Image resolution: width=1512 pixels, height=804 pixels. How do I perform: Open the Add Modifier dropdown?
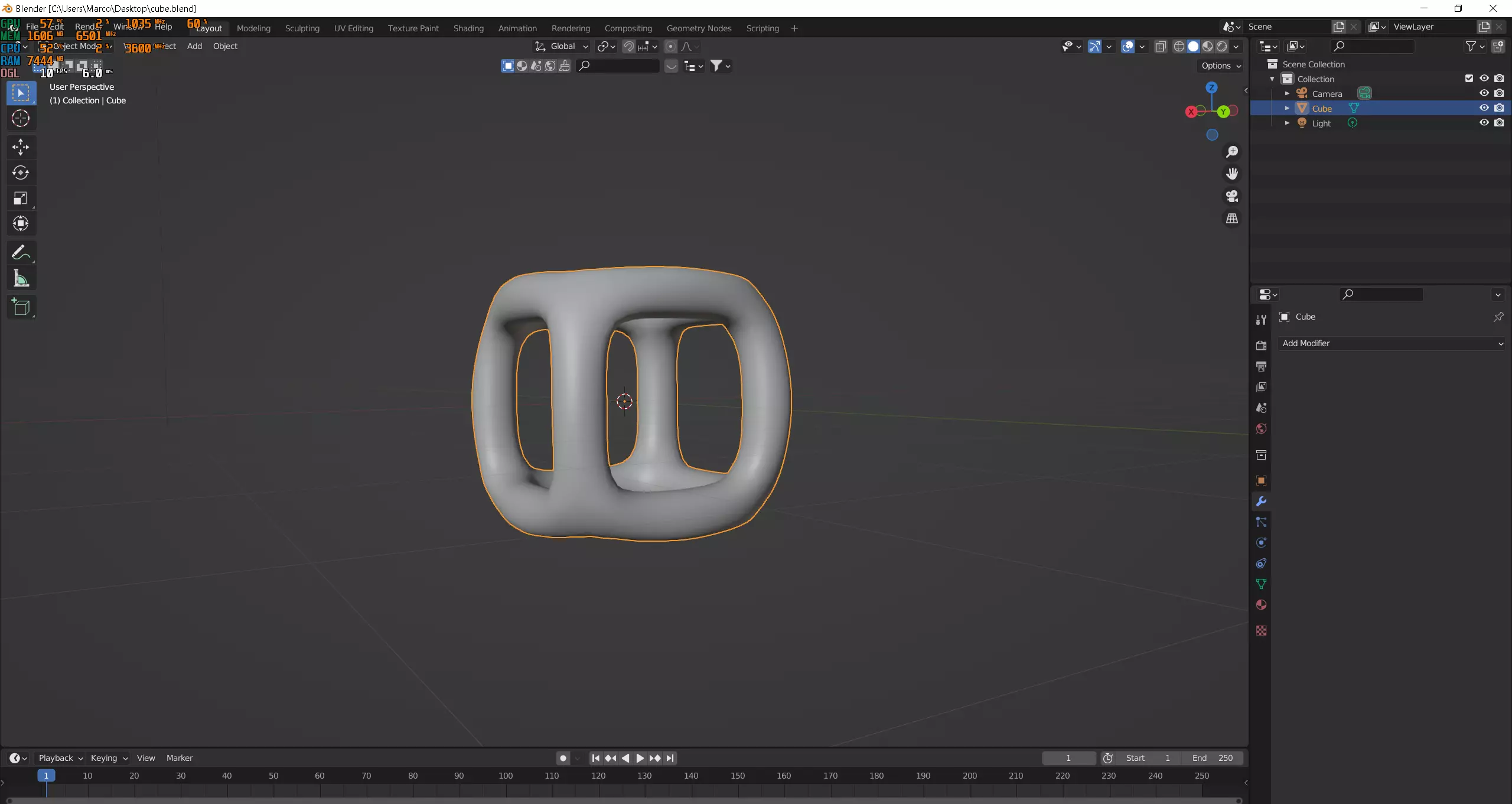click(x=1392, y=343)
